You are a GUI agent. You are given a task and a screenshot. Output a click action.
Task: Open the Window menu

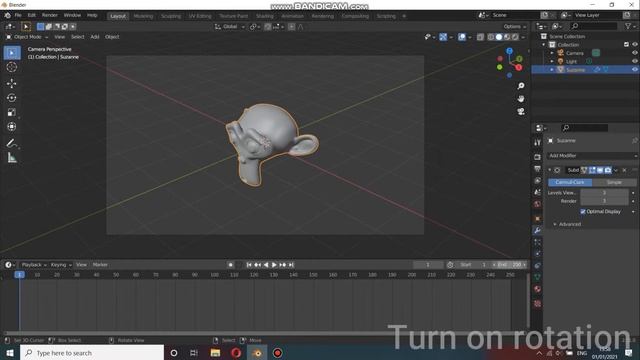click(72, 16)
